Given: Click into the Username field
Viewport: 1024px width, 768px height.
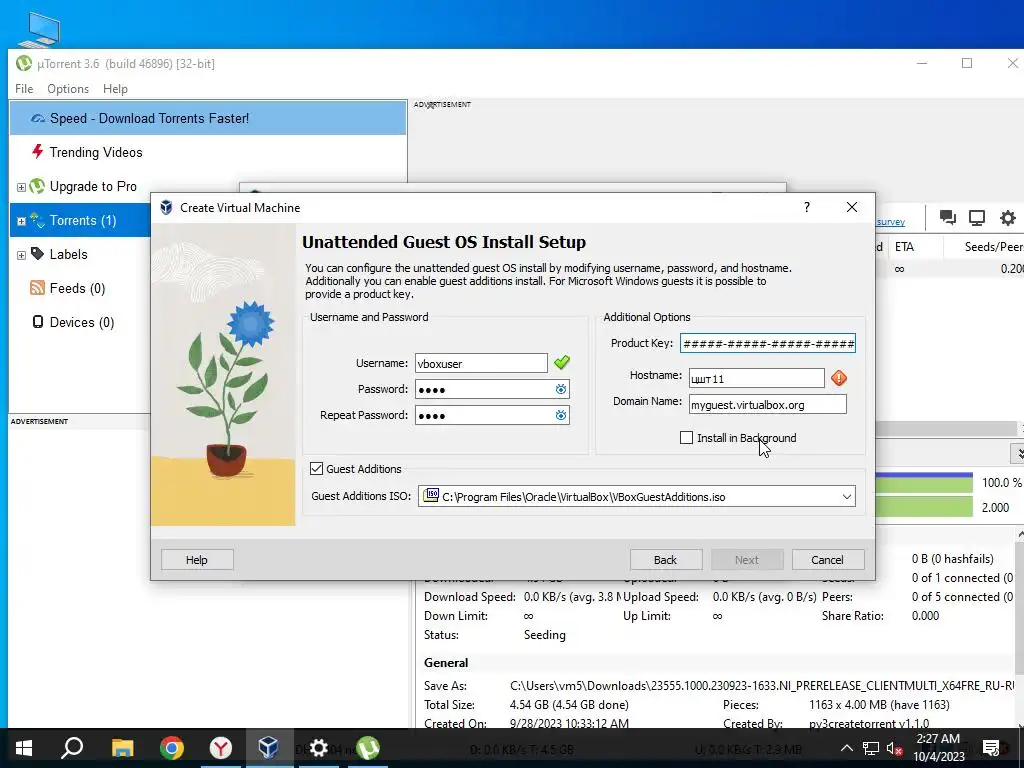Looking at the screenshot, I should [481, 363].
